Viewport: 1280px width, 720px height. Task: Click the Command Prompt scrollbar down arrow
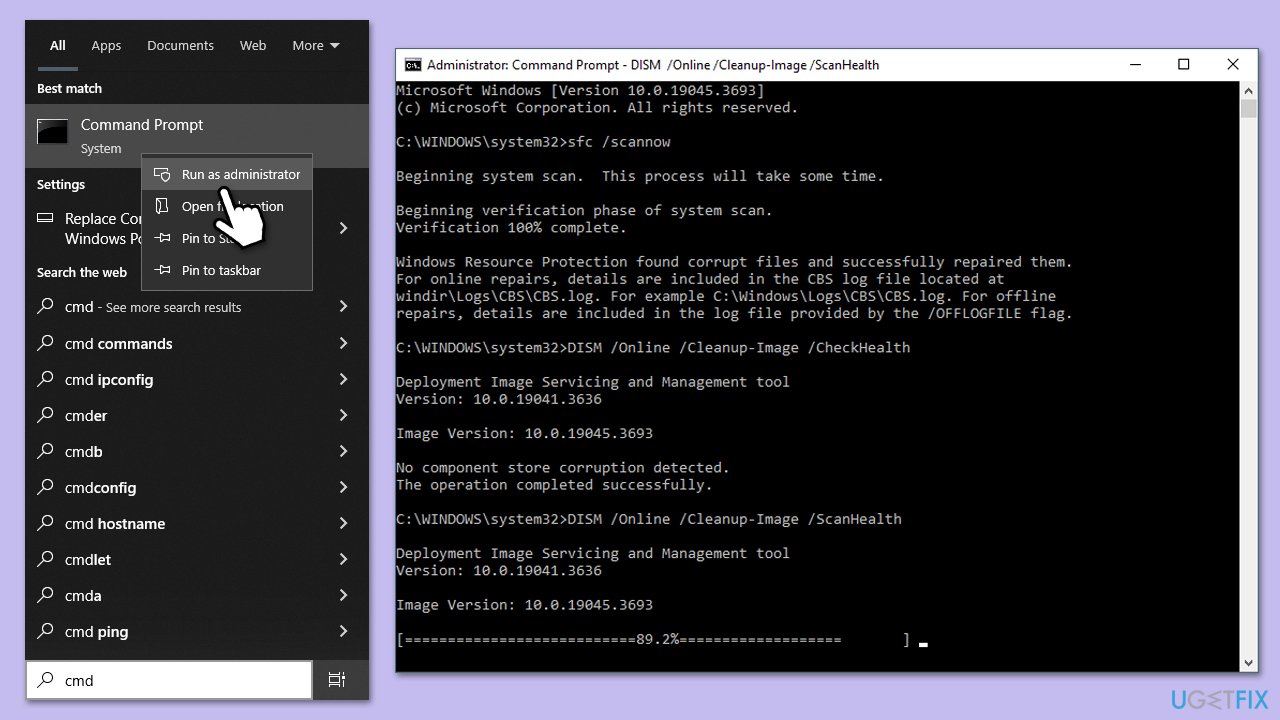click(x=1248, y=663)
